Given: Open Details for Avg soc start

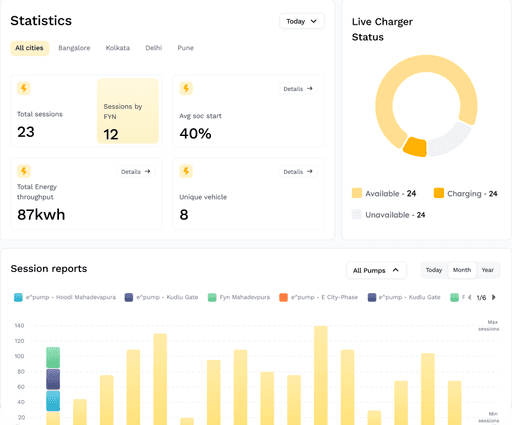Looking at the screenshot, I should [298, 89].
